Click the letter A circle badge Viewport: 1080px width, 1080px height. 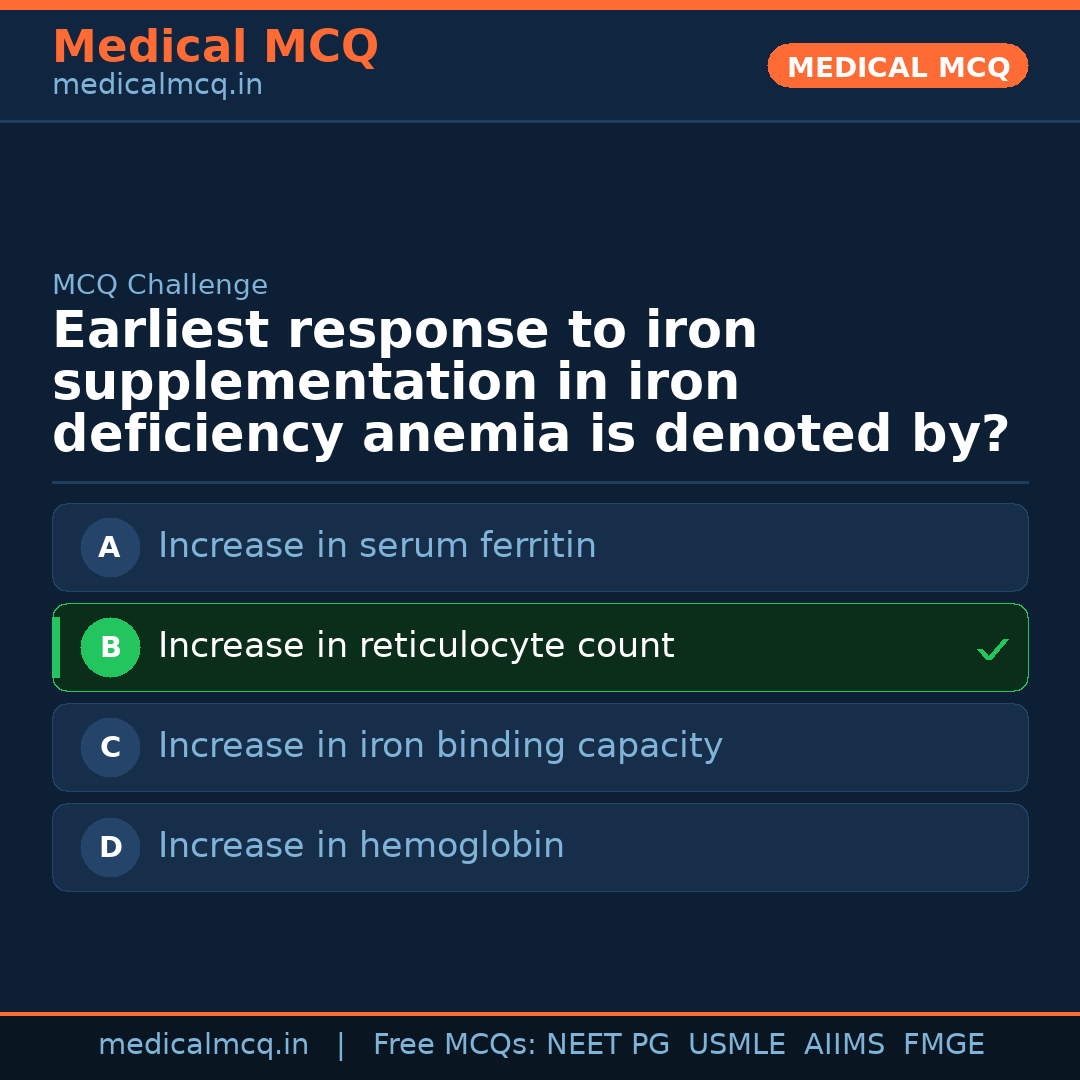click(110, 547)
